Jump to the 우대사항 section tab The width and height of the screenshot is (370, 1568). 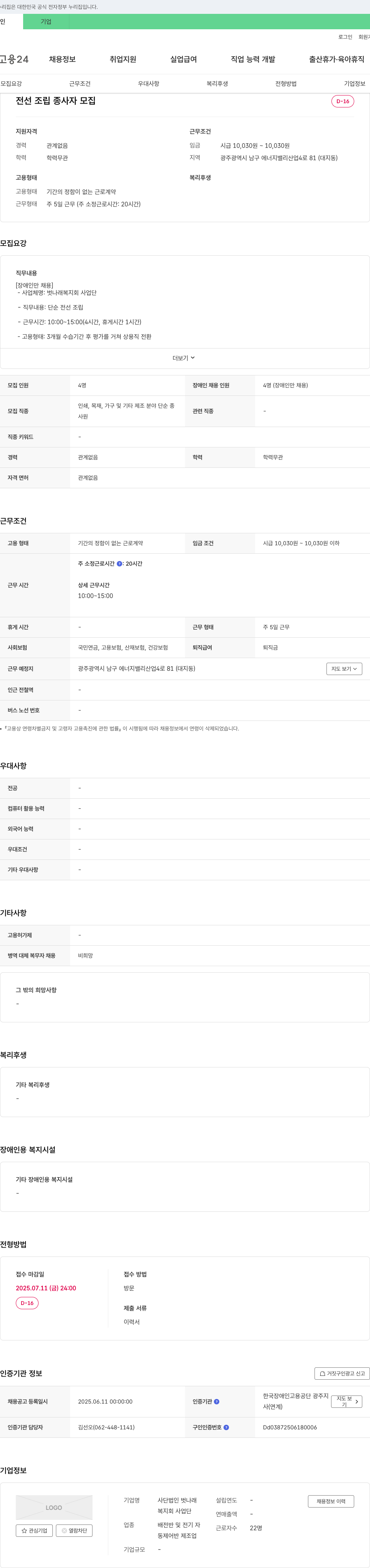(x=148, y=84)
